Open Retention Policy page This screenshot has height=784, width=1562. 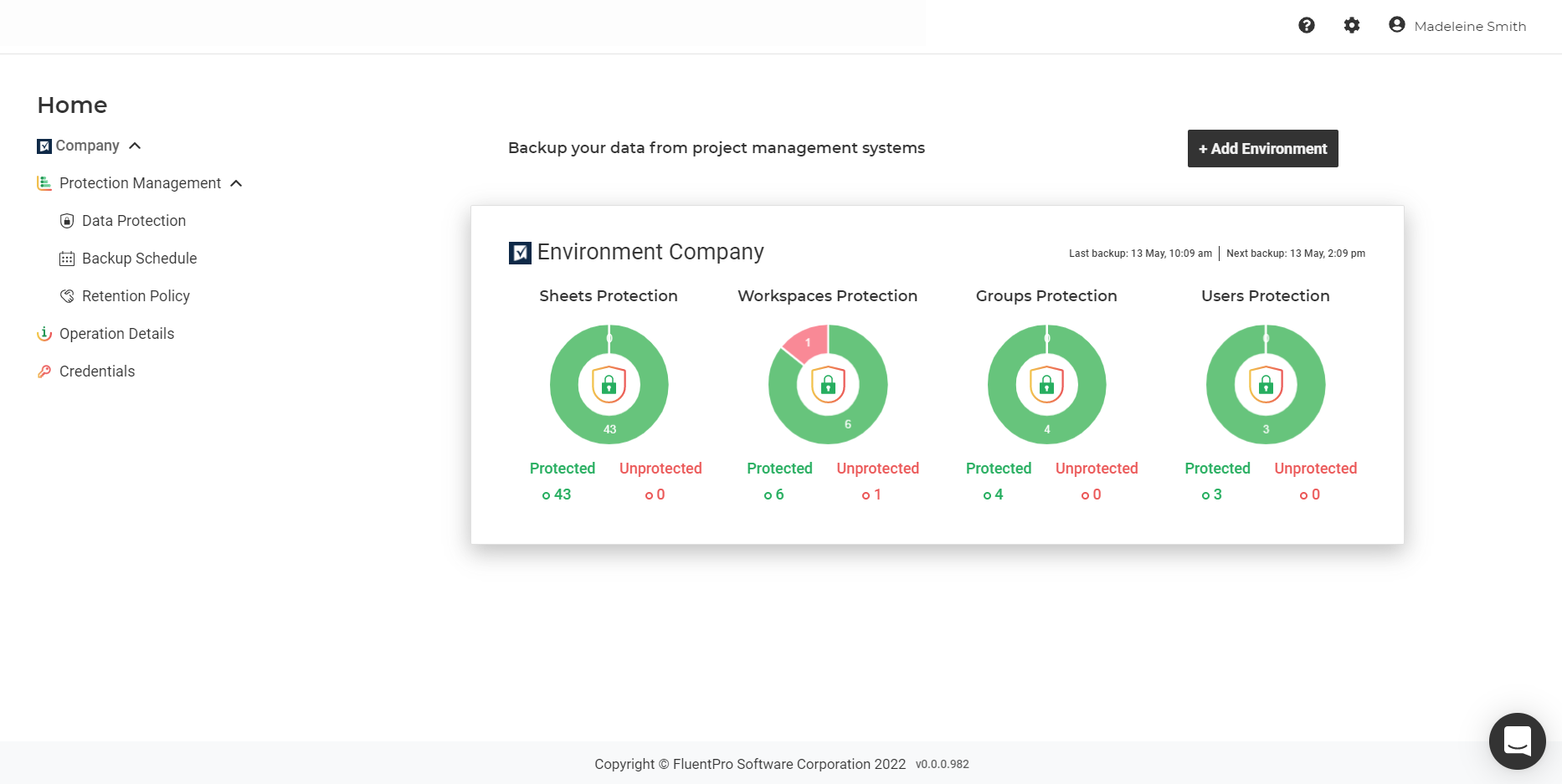pyautogui.click(x=136, y=296)
